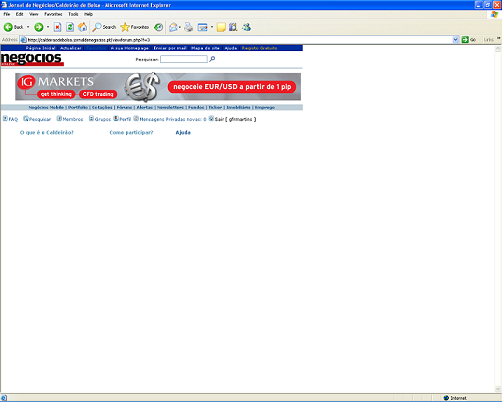The height and width of the screenshot is (402, 502).
Task: Click the icon beside forum Pesquisar link
Action: click(26, 118)
